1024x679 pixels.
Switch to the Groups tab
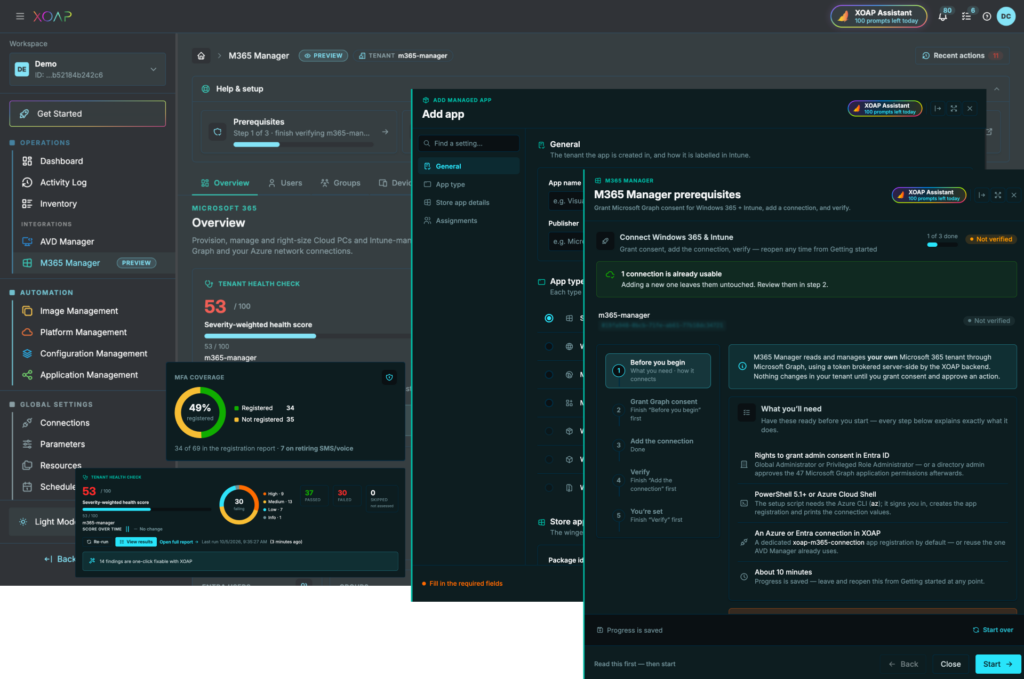pyautogui.click(x=340, y=183)
